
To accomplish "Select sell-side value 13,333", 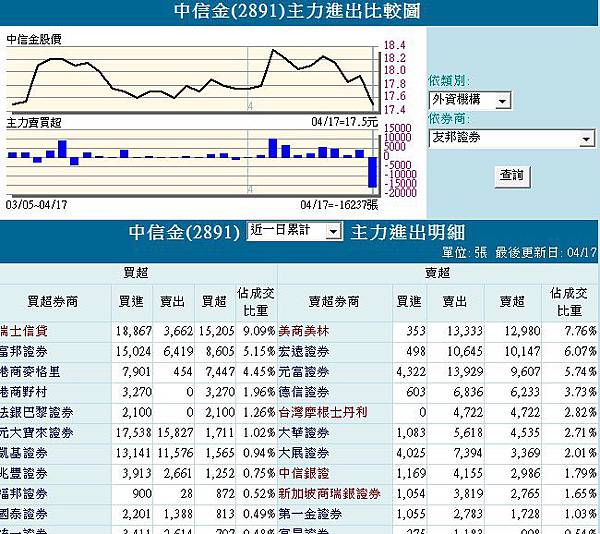I will click(x=465, y=331).
